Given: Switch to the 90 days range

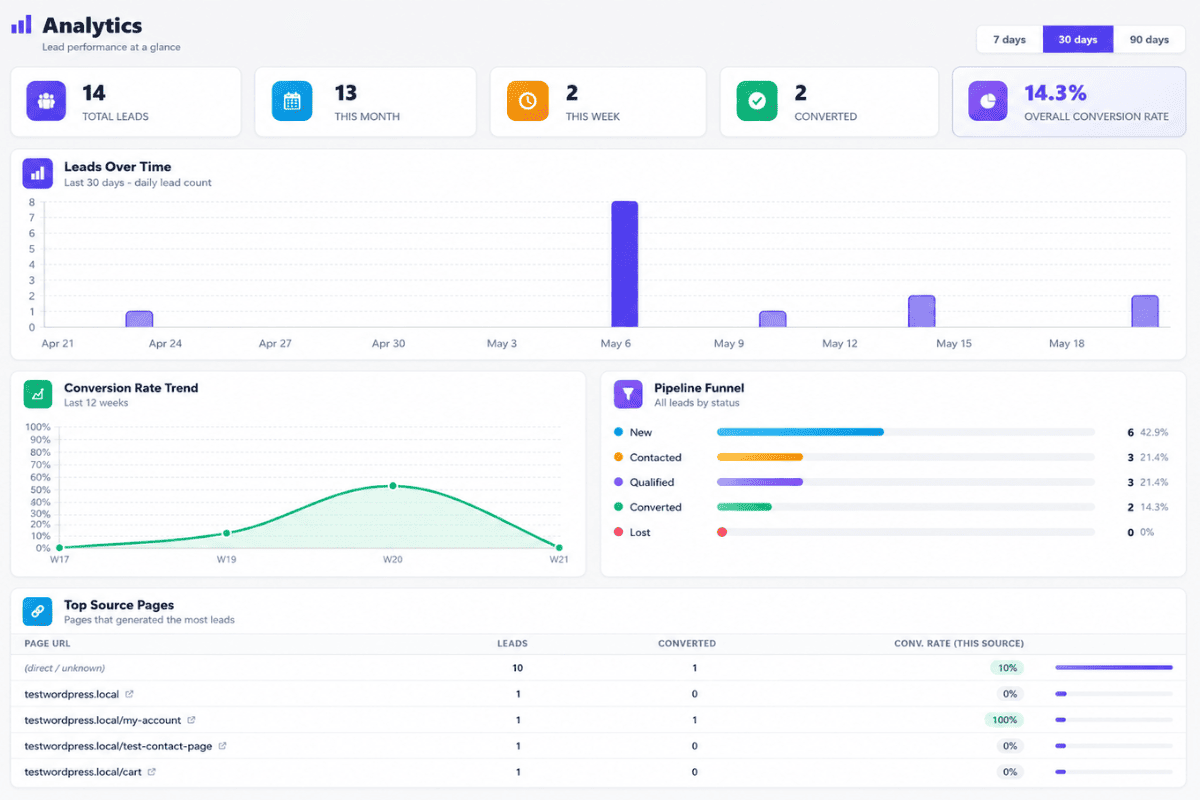Looking at the screenshot, I should coord(1149,40).
